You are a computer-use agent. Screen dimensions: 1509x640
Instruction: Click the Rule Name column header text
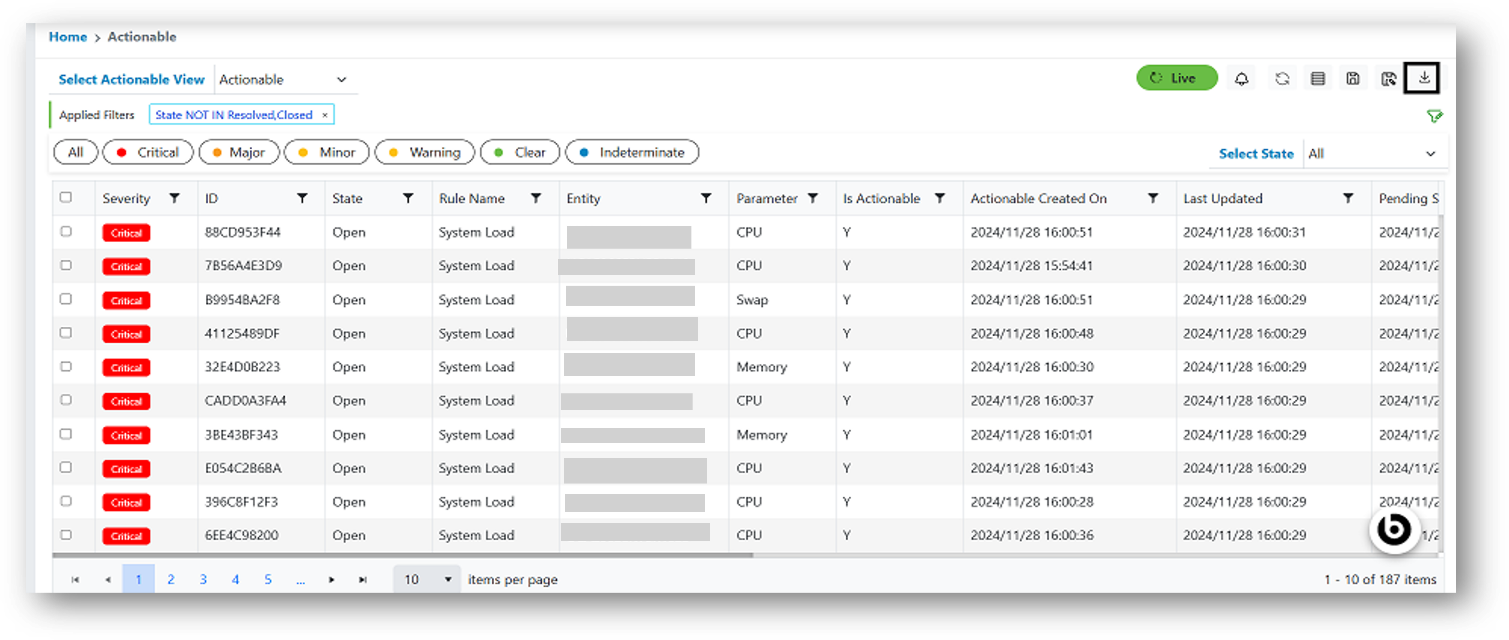472,198
